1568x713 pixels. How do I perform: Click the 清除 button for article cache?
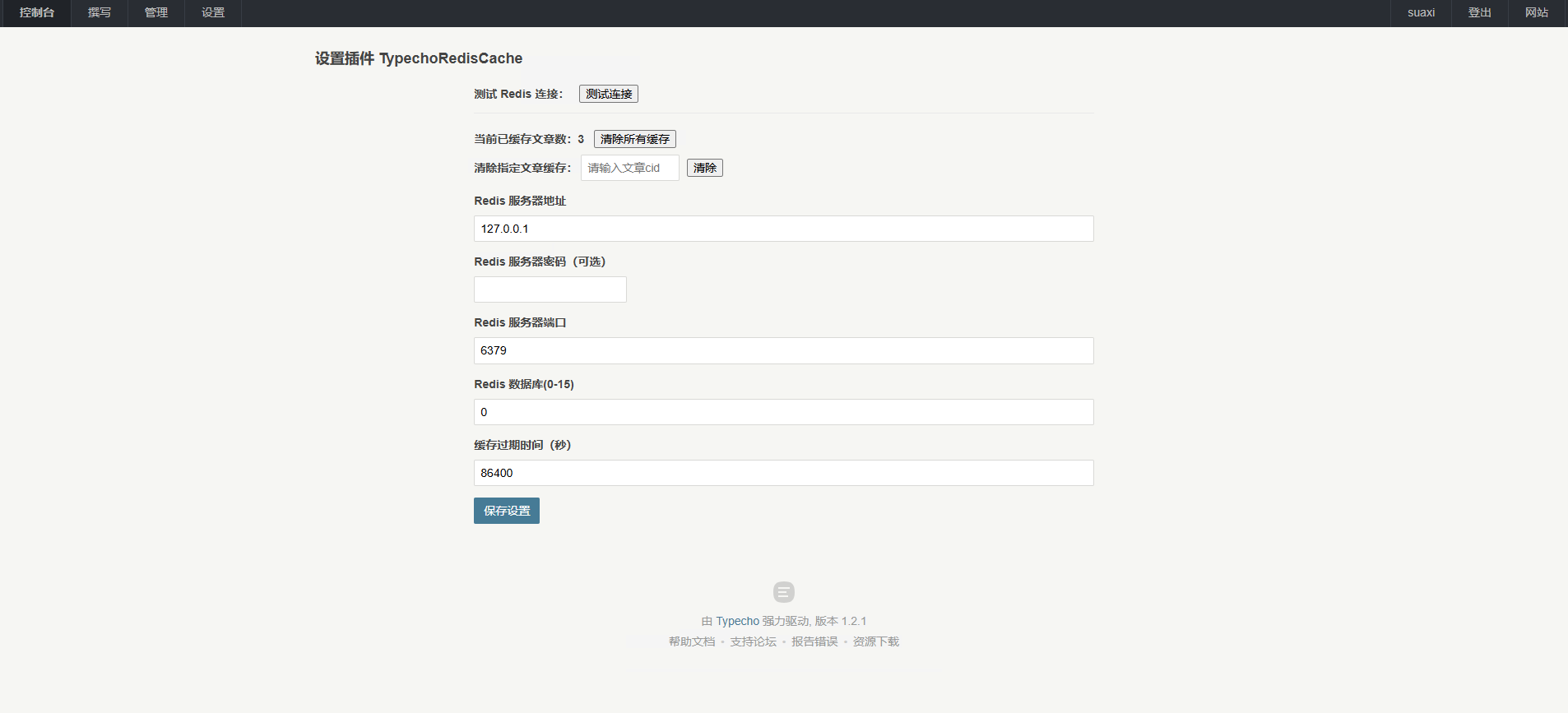(704, 168)
